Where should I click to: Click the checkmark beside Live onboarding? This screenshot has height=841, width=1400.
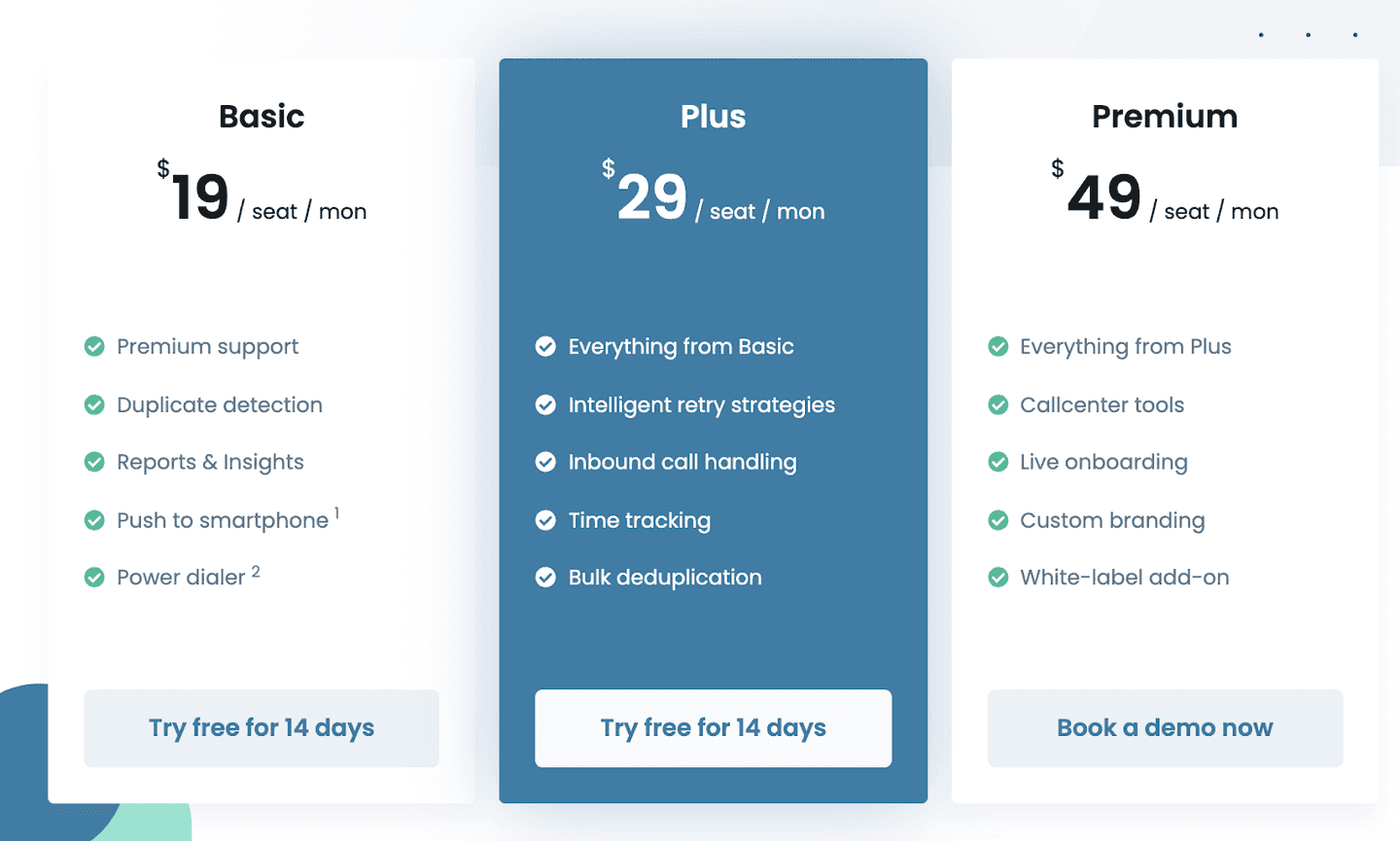(x=997, y=462)
